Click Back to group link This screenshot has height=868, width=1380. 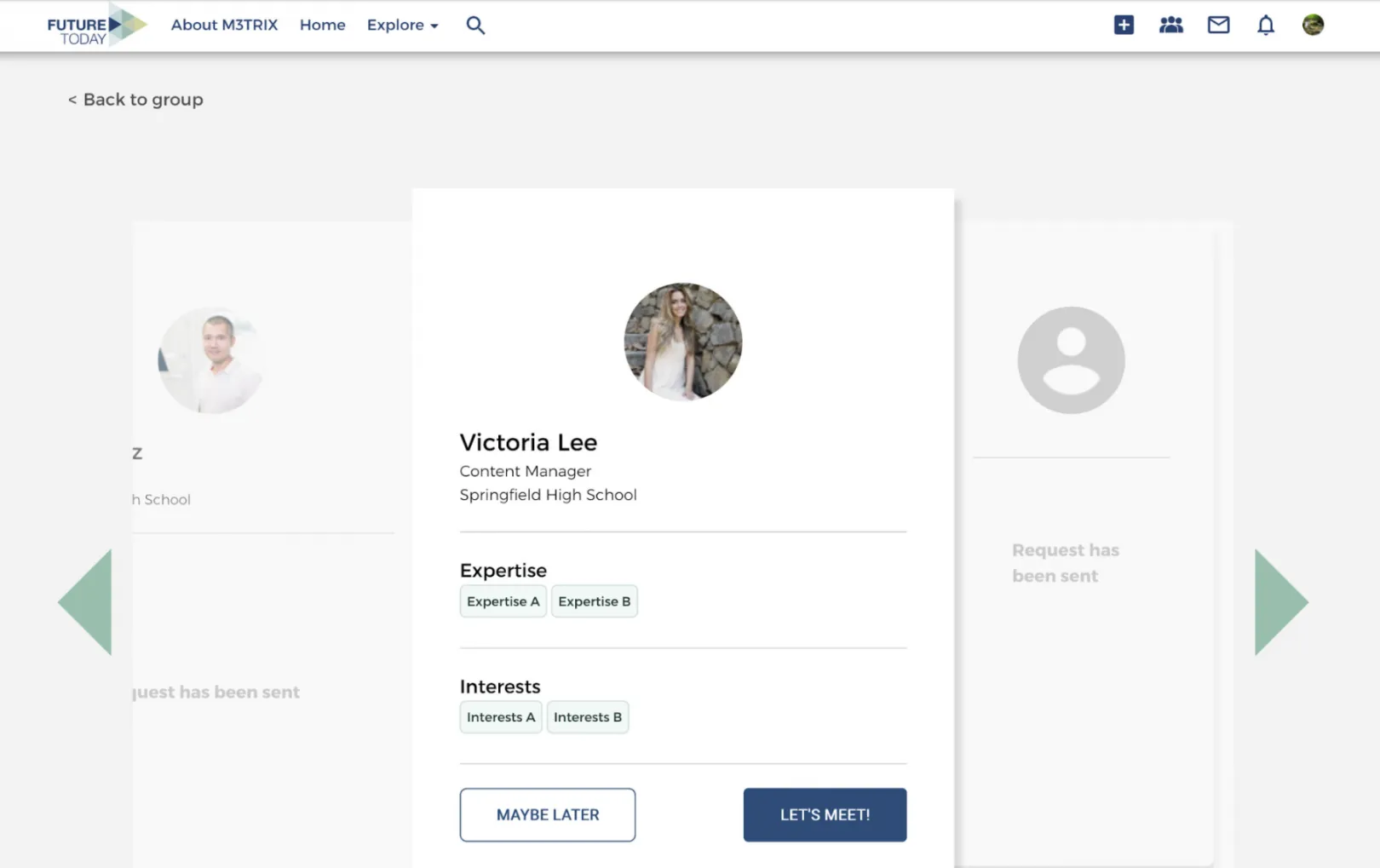[x=135, y=100]
